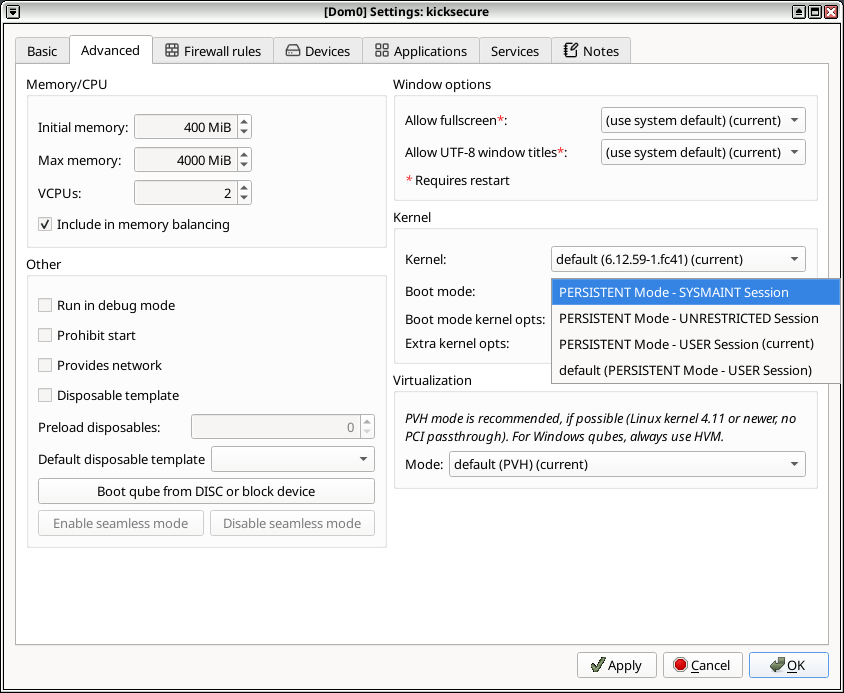Click the grid icon on Applications tab
The height and width of the screenshot is (693, 844).
pyautogui.click(x=383, y=50)
